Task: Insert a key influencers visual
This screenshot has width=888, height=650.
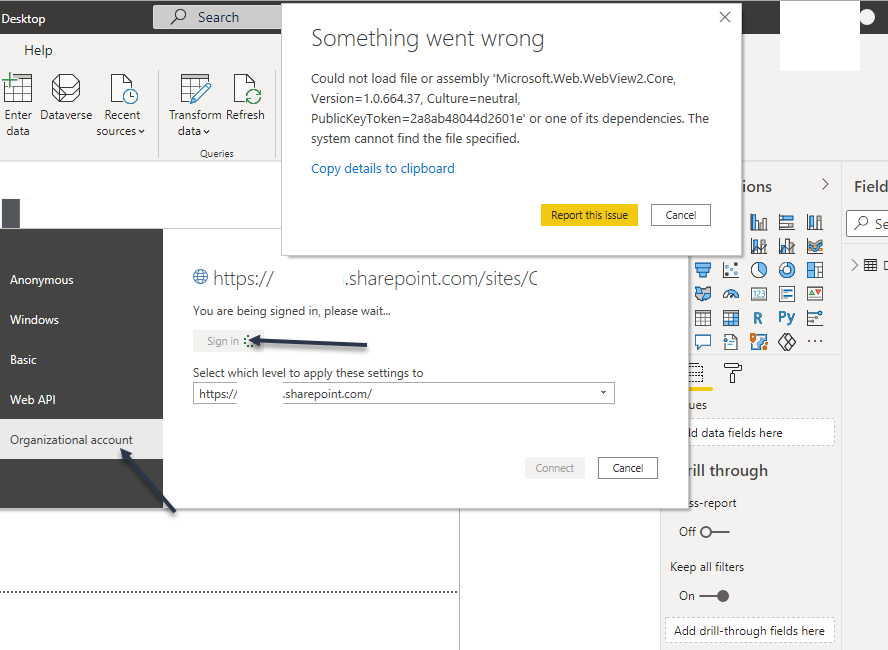Action: pyautogui.click(x=815, y=318)
